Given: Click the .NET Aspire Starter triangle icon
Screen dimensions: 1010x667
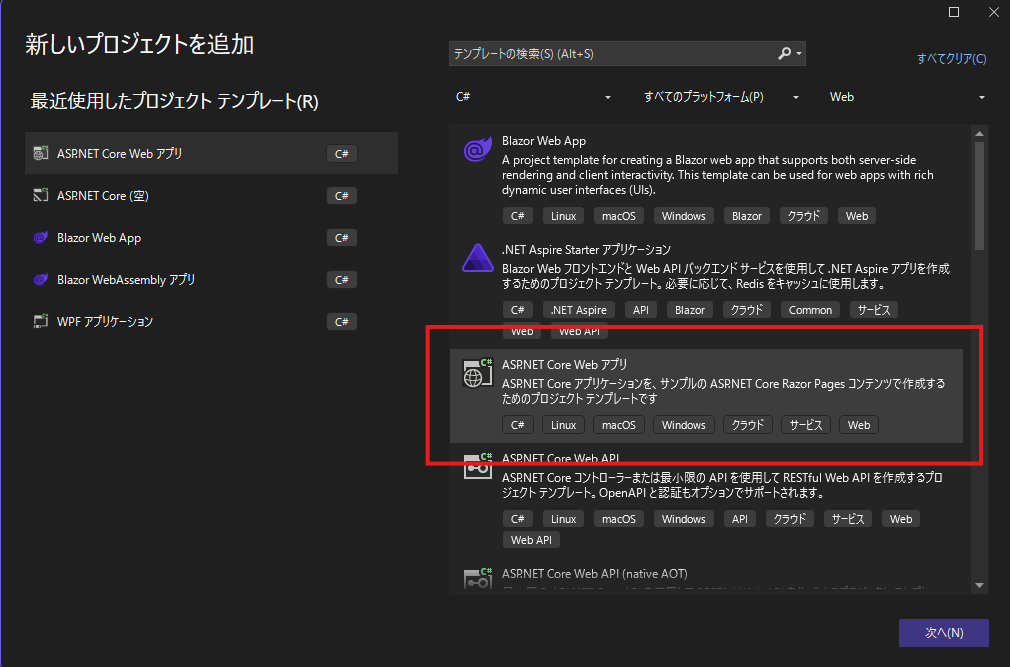Looking at the screenshot, I should [478, 258].
